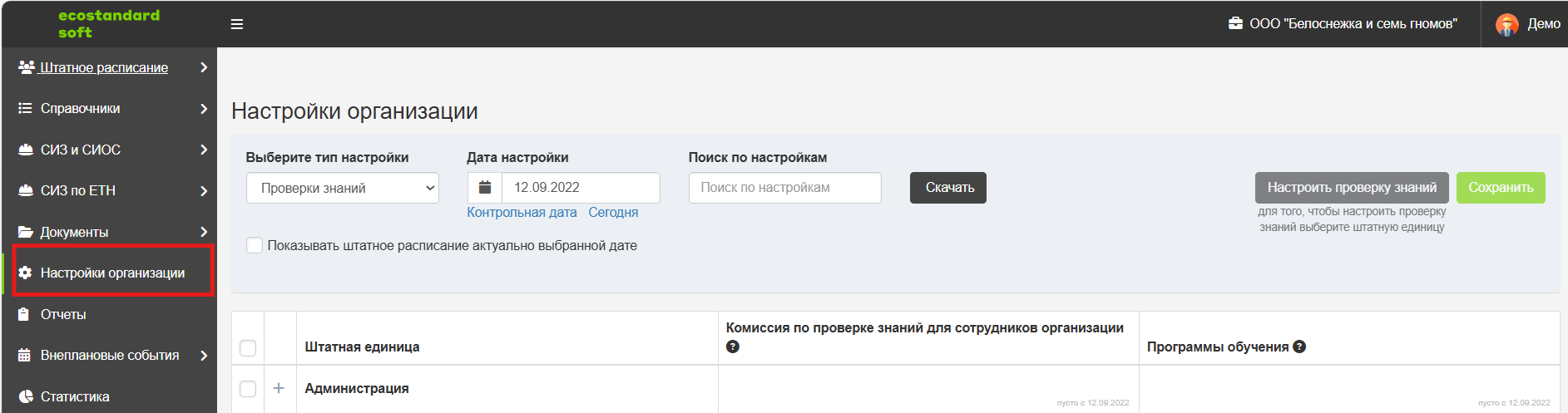
Task: Click the pie chart icon of Статистика
Action: click(x=26, y=396)
